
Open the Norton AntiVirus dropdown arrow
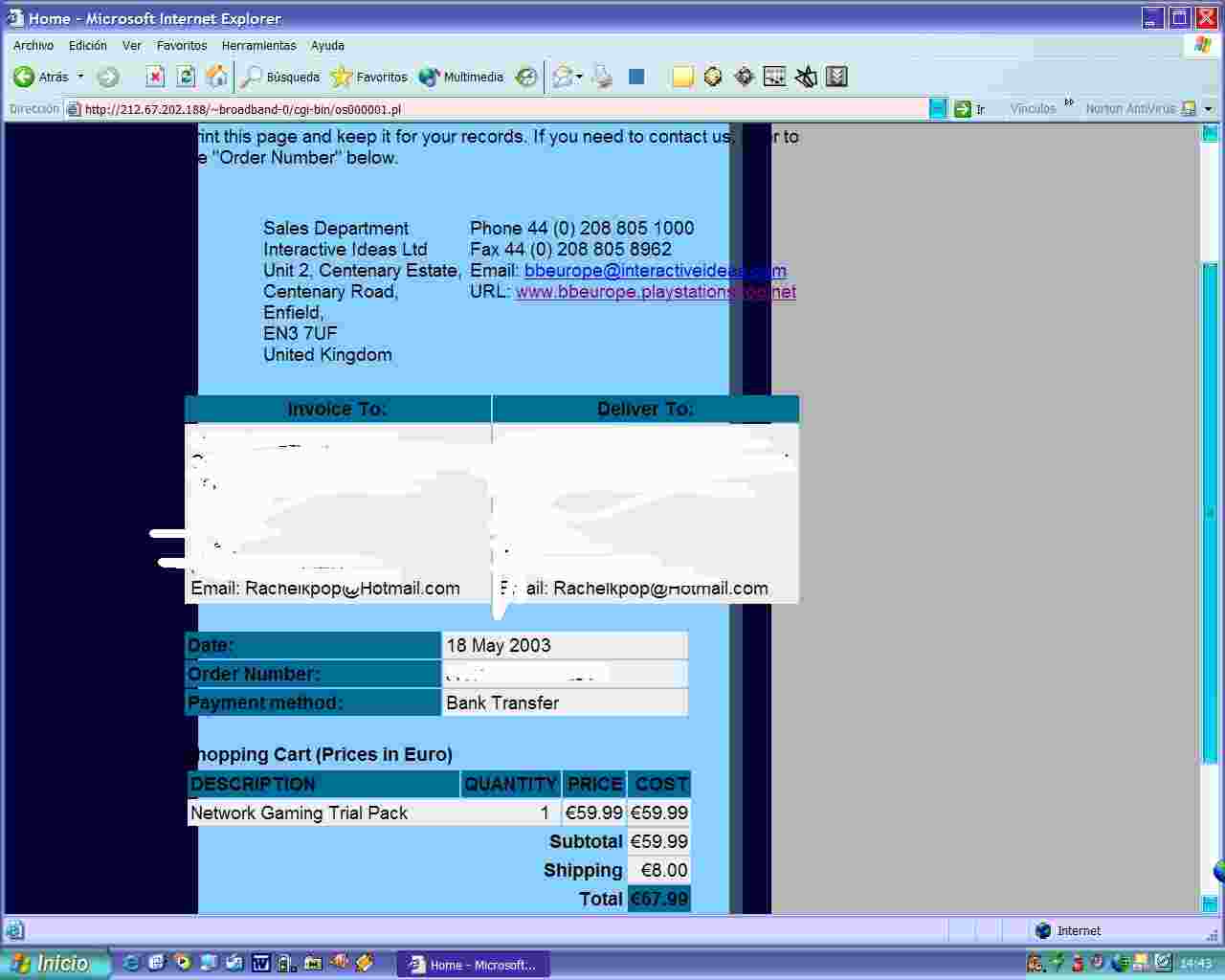(x=1208, y=109)
